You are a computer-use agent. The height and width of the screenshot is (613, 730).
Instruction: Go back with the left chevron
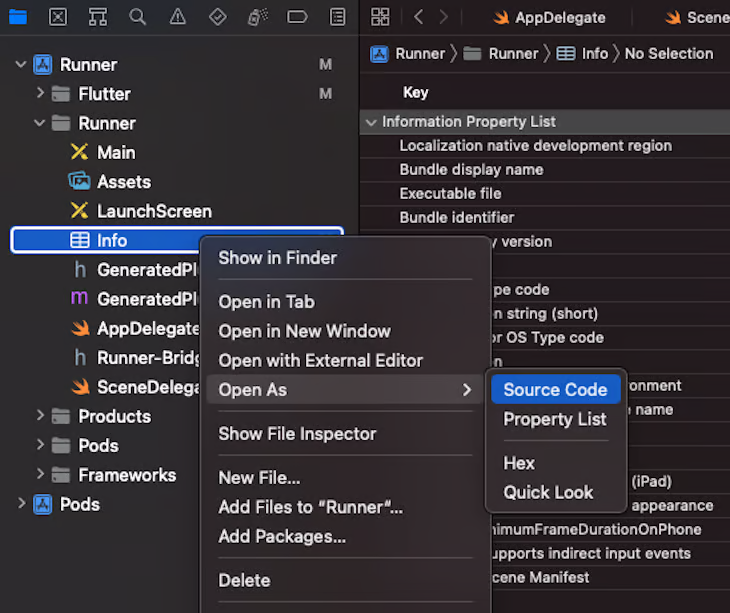419,17
